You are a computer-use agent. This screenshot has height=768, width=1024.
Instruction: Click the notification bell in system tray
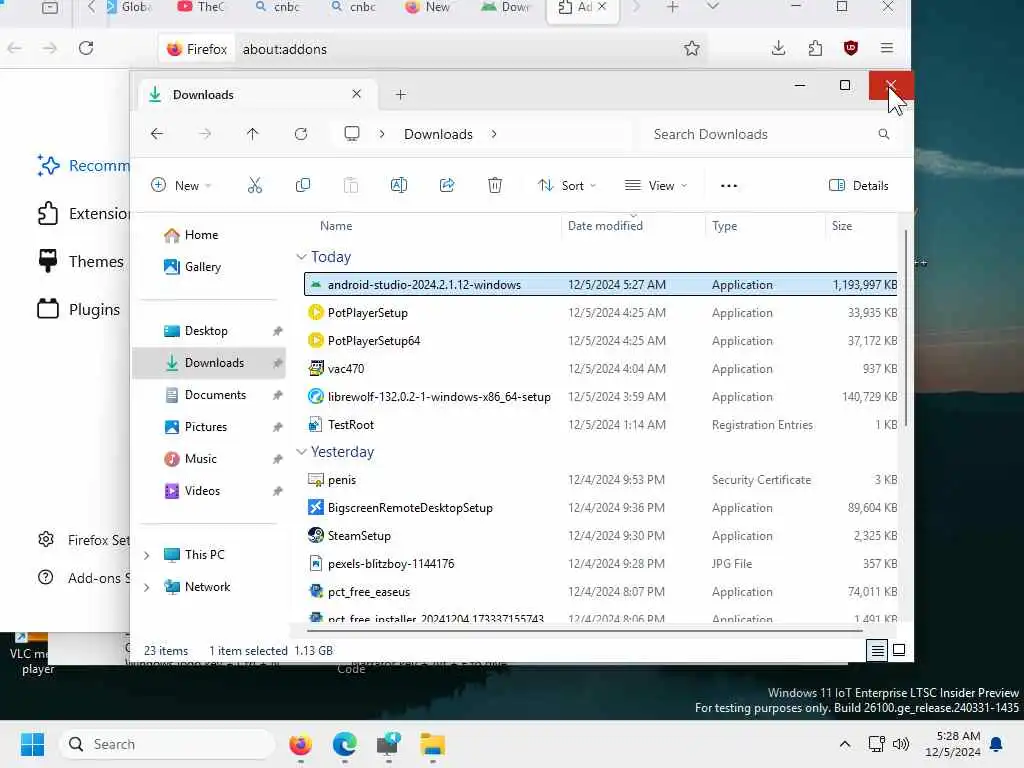tap(996, 744)
